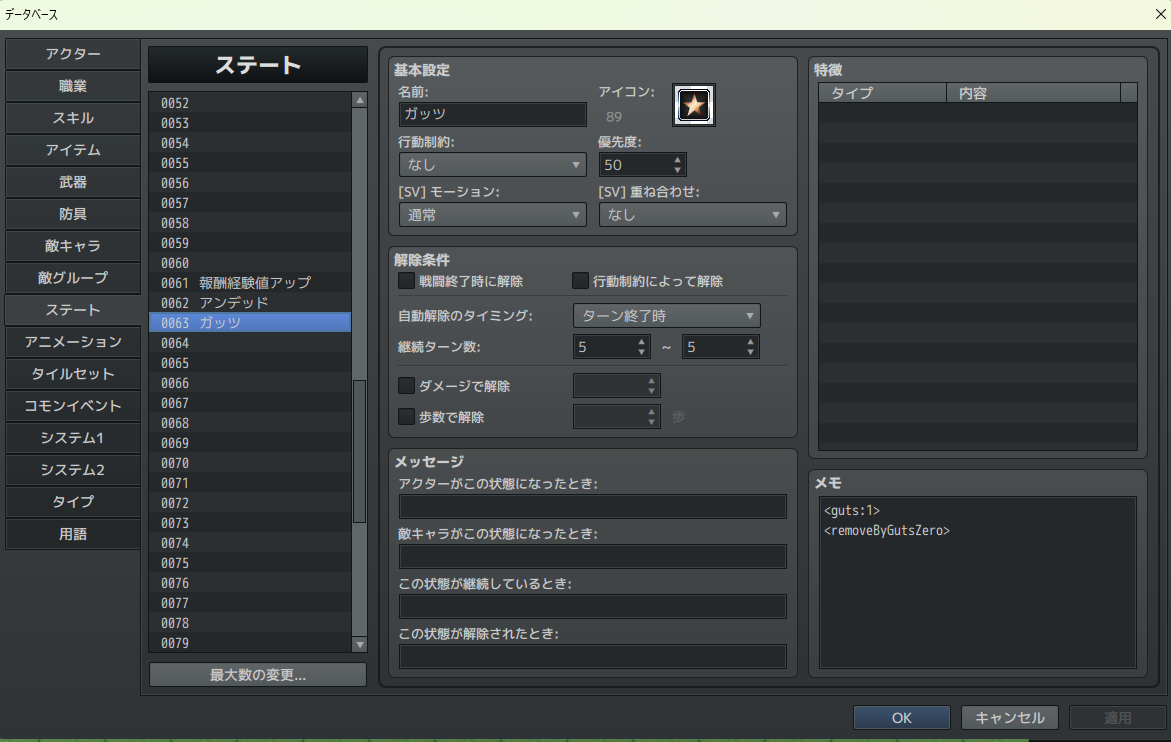
Task: Select state row 0075
Action: tap(250, 563)
